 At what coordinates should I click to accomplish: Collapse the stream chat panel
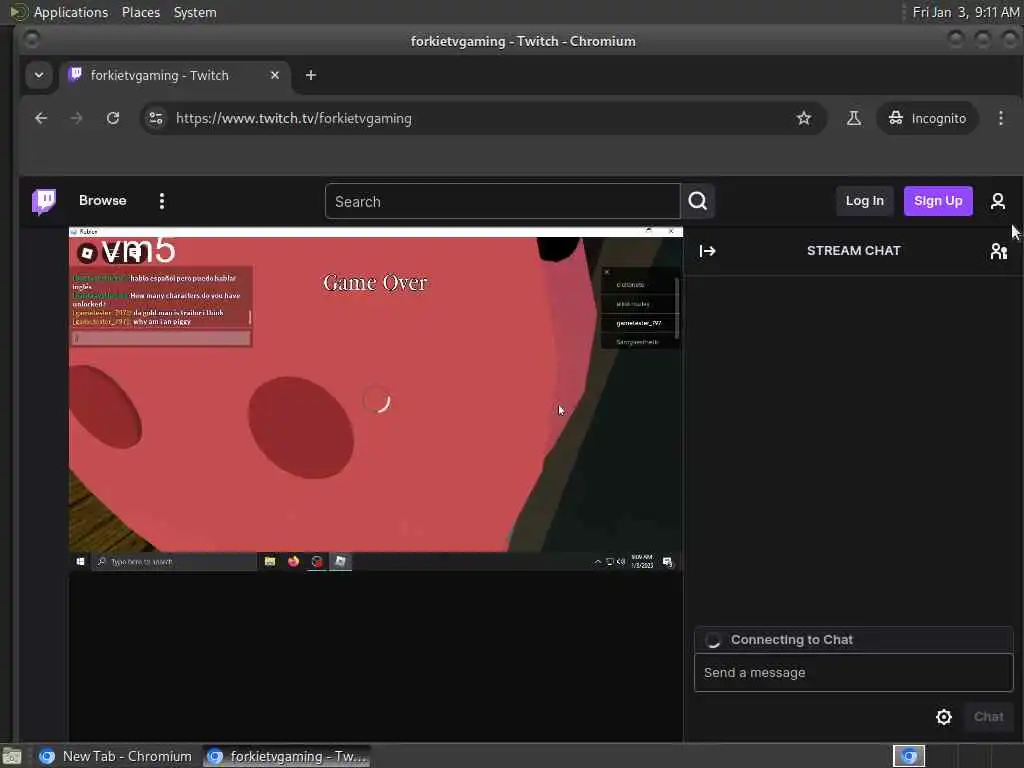[707, 251]
